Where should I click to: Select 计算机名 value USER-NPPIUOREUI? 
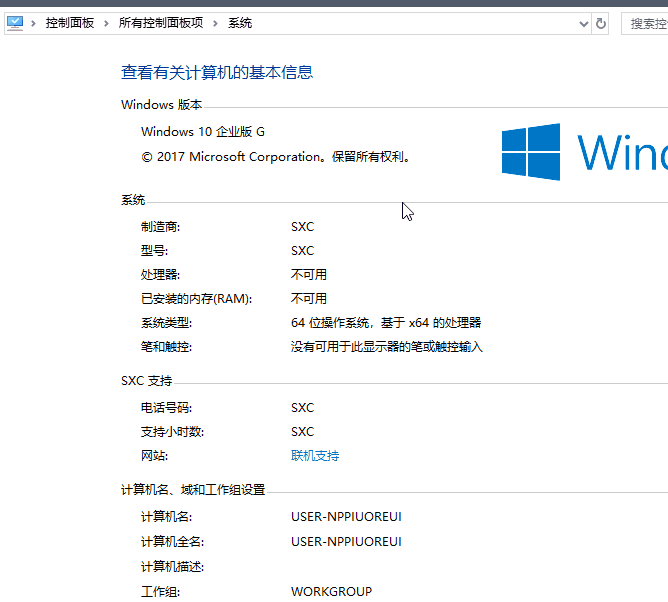(x=346, y=517)
